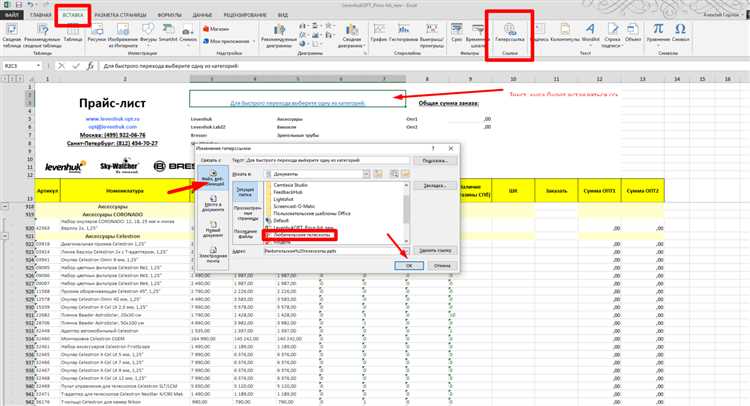Select the Screencast-O-Matic folder
Image resolution: width=750 pixels, height=406 pixels.
click(293, 206)
